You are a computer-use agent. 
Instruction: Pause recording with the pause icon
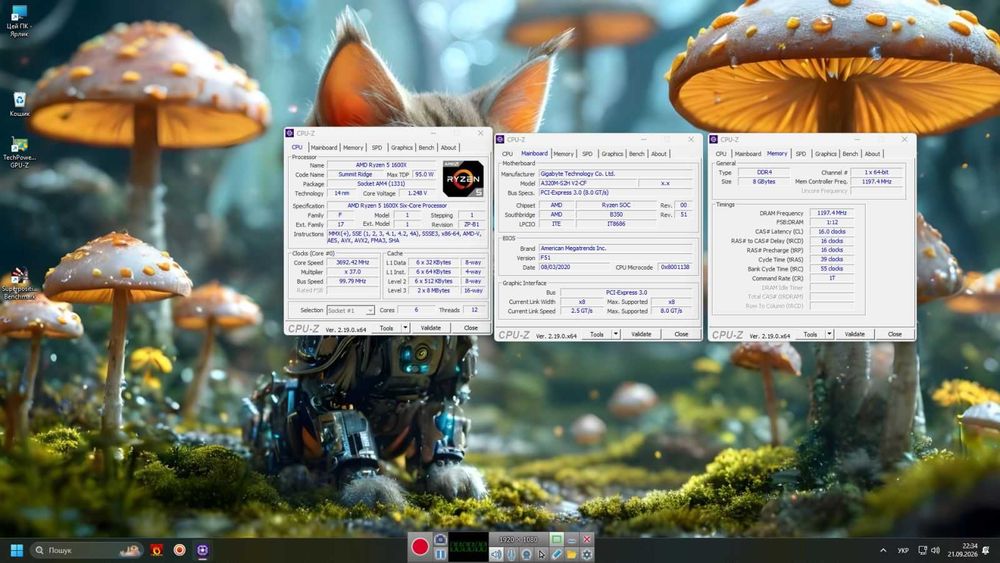[x=441, y=554]
